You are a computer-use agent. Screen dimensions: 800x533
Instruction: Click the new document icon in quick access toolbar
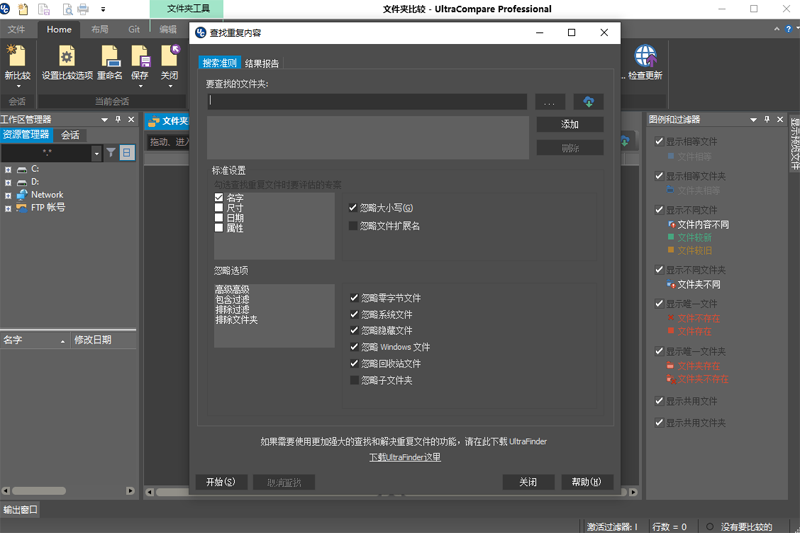(23, 9)
